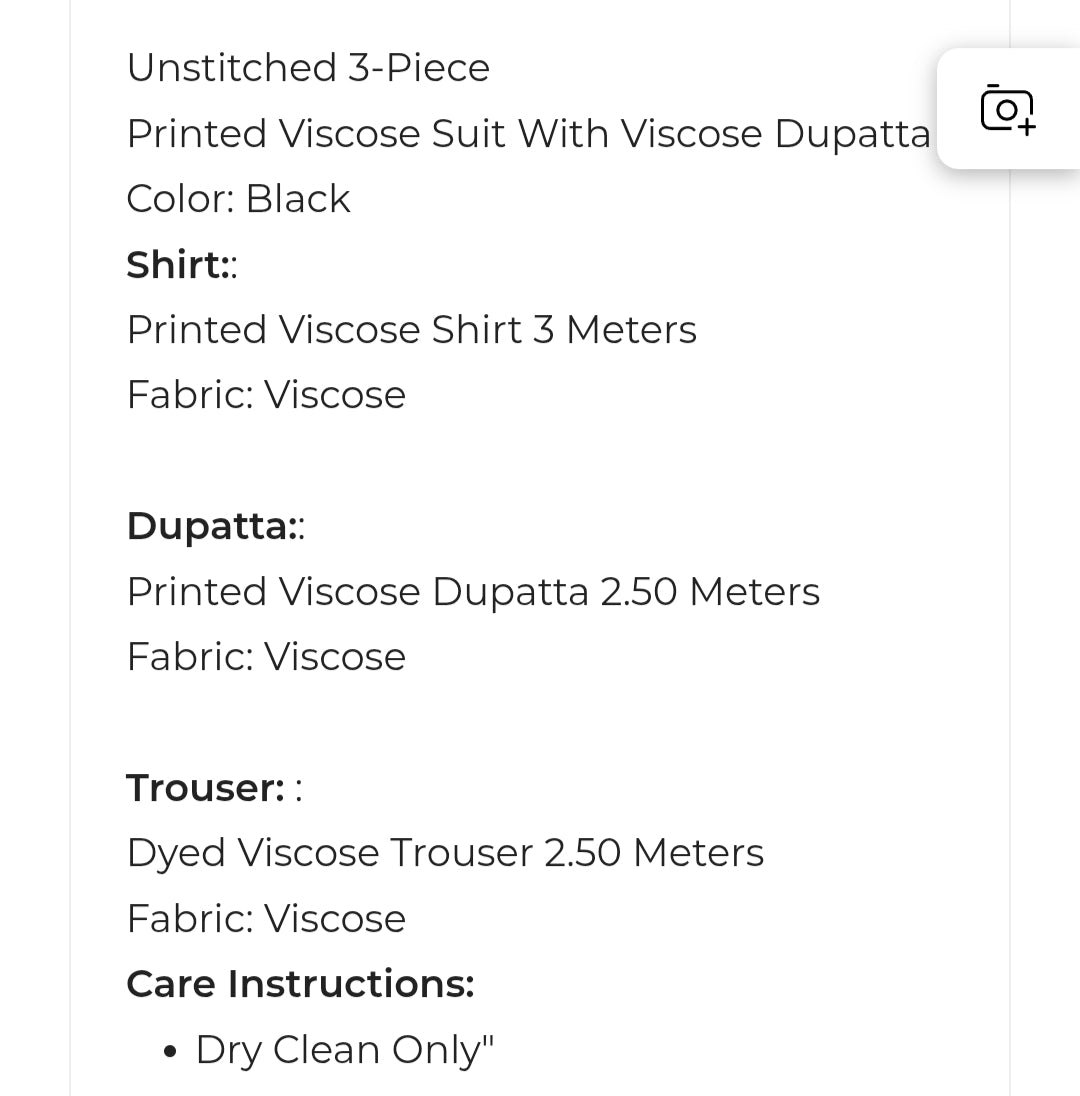
Task: Select 'Dyed Viscose Trouser 2.50 Meters' line
Action: (445, 853)
